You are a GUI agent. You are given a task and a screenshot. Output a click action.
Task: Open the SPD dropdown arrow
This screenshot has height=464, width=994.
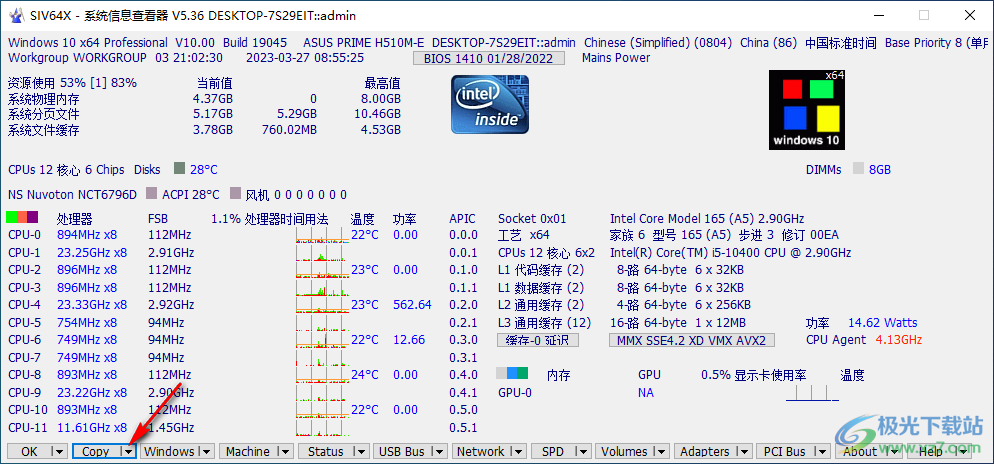(583, 451)
